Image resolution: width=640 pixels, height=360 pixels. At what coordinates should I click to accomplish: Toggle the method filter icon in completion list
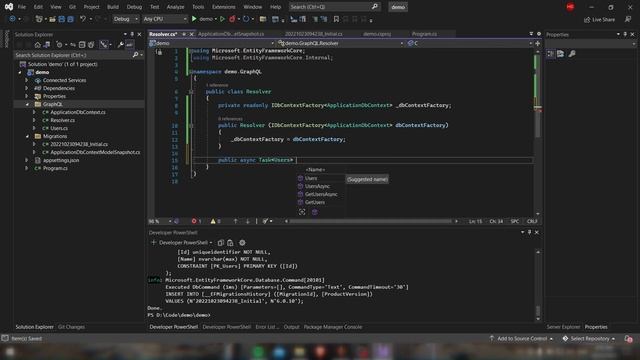(314, 212)
